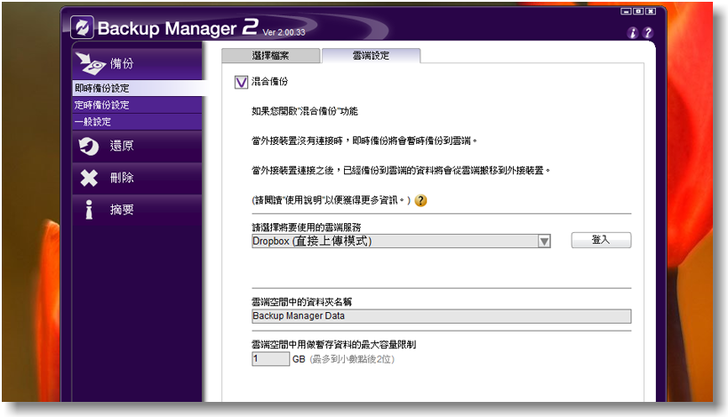Click the 最多到小數點後2位 hint text
This screenshot has height=417, width=728.
(x=352, y=359)
